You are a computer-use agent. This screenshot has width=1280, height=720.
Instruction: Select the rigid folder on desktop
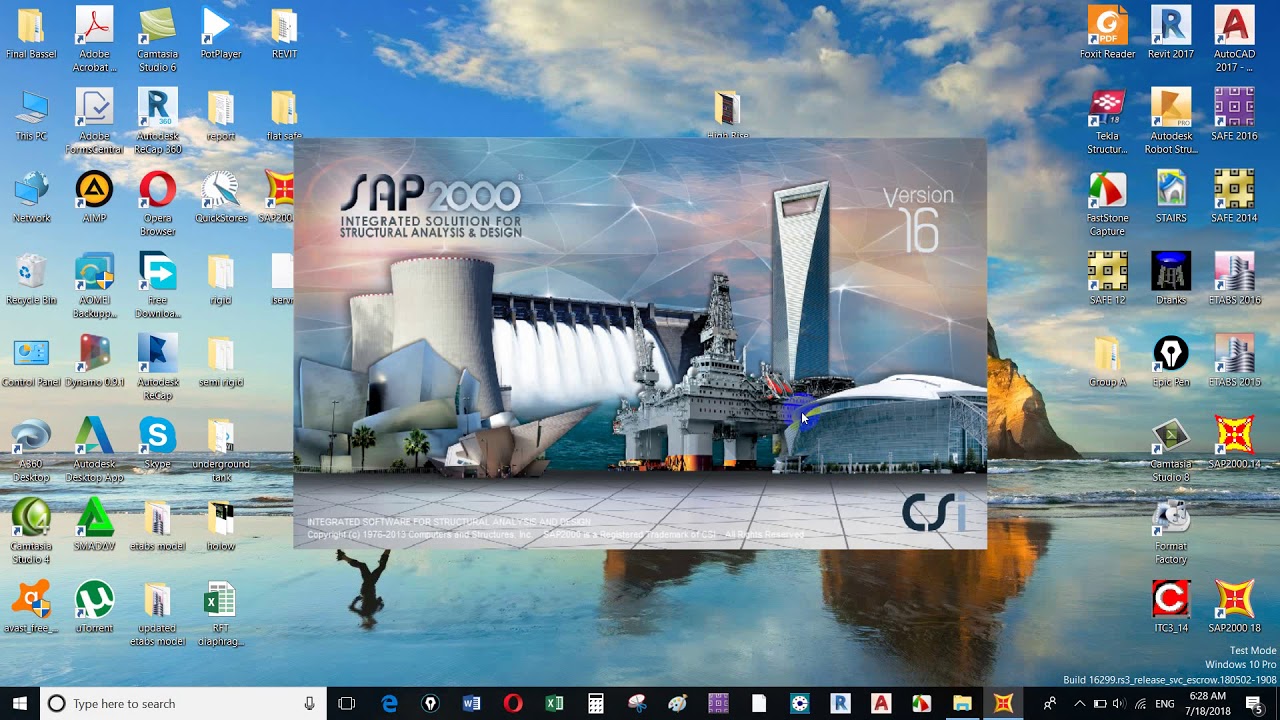click(220, 278)
